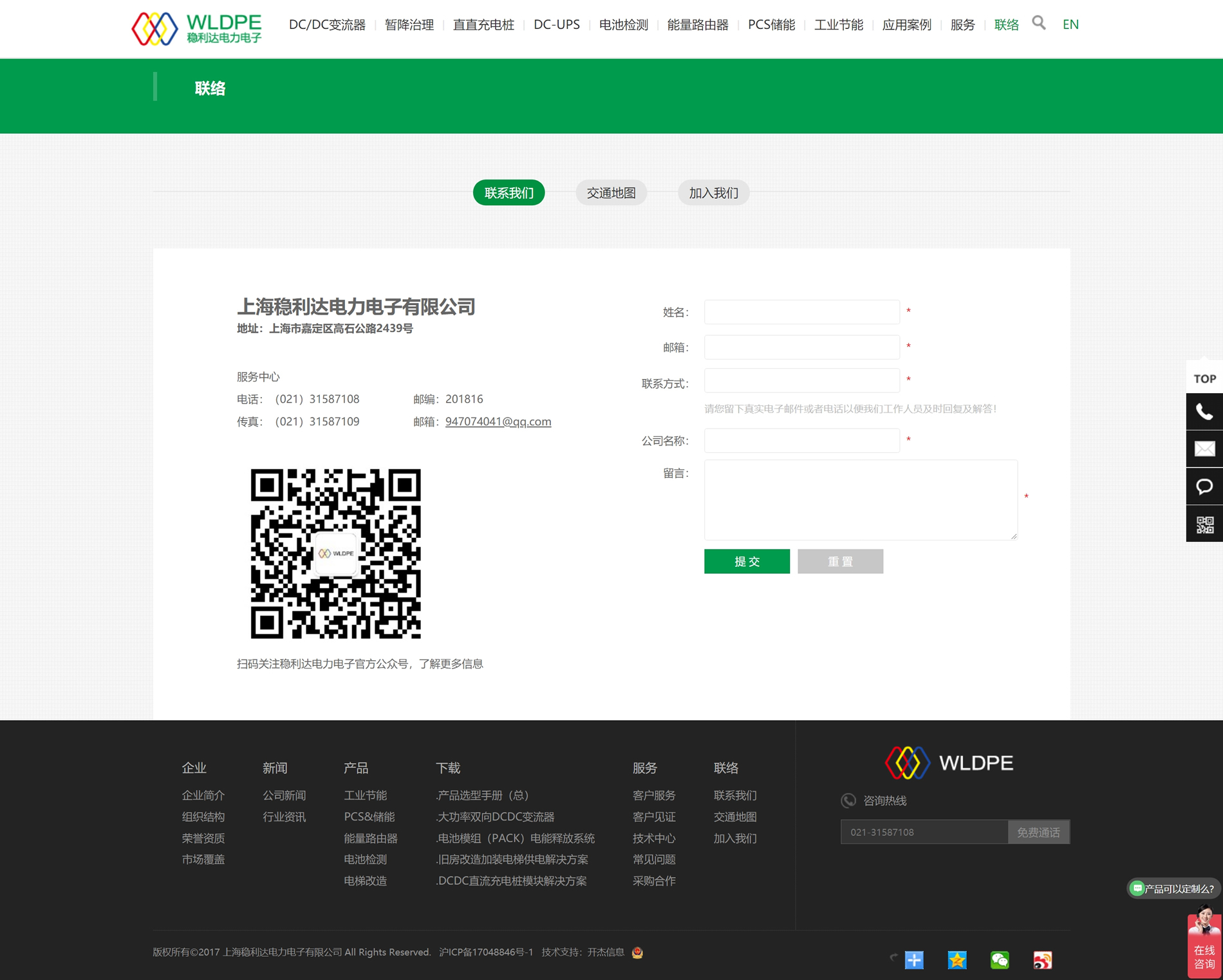Click the envelope mail icon in sidebar
Screen dimensions: 1223x980
coord(1204,448)
